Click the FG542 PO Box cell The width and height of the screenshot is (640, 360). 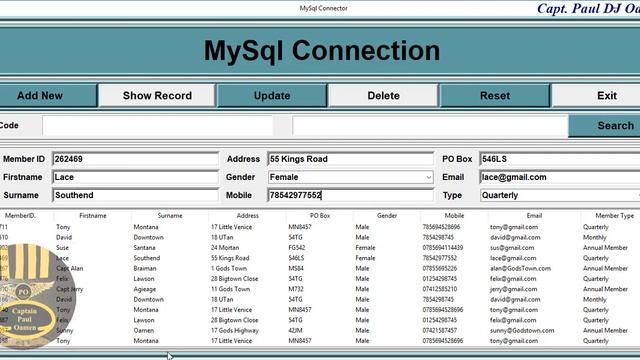tap(297, 248)
